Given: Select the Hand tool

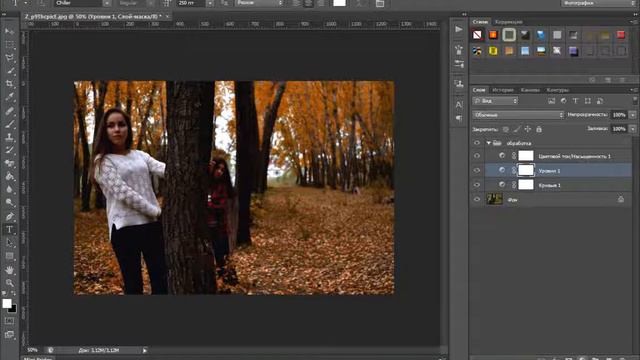Looking at the screenshot, I should coord(9,270).
